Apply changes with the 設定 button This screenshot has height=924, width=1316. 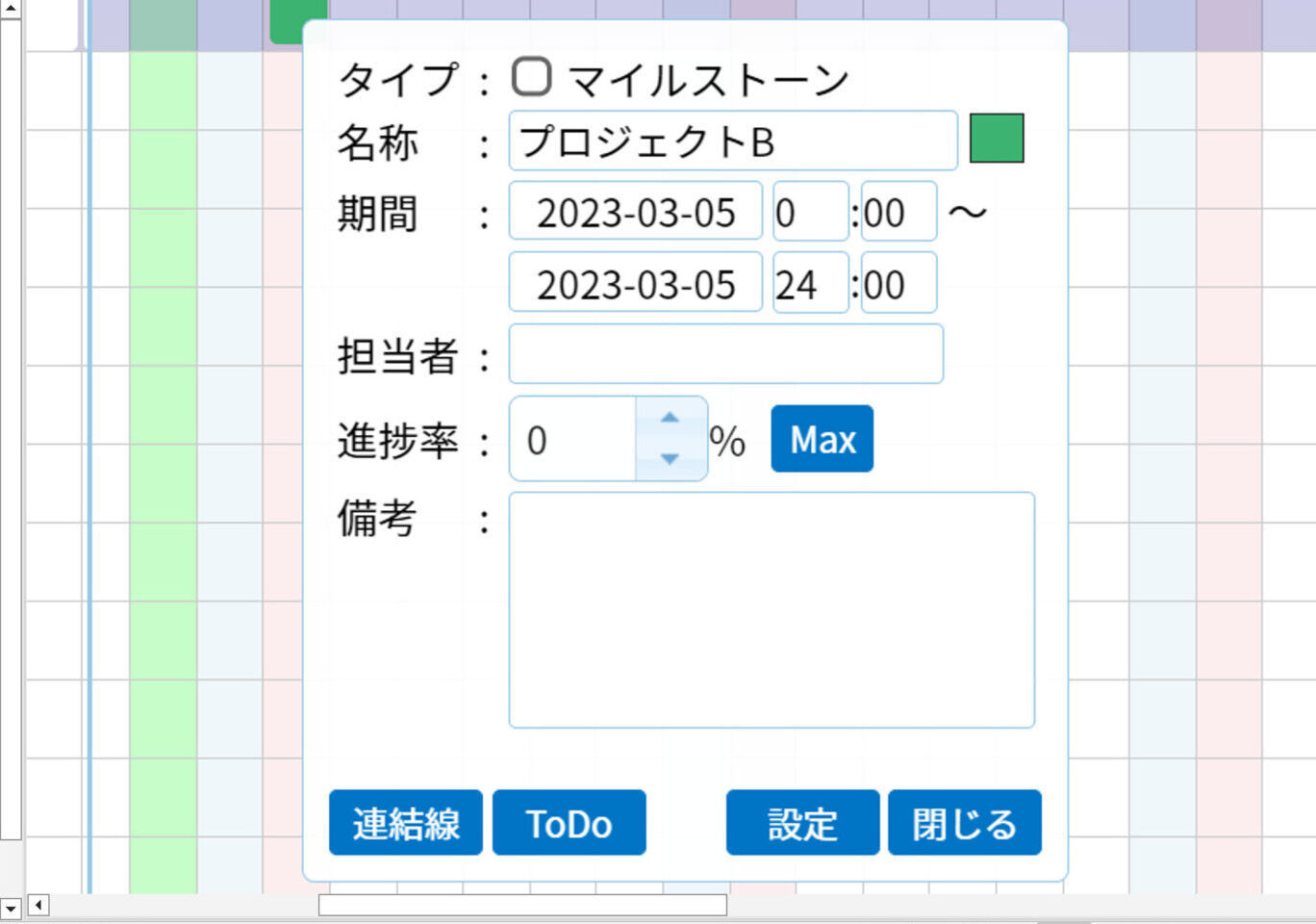pos(802,823)
